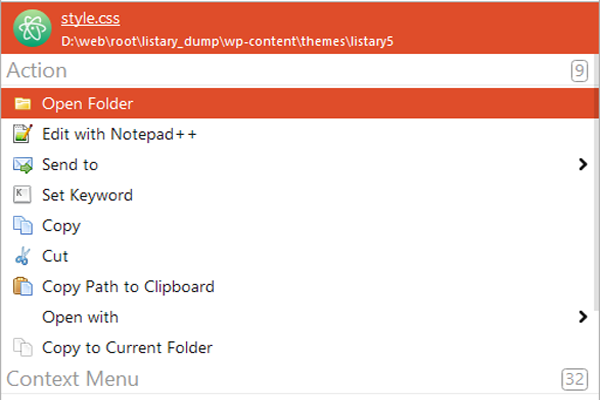Select Edit with Notepad++ menu entry

(119, 134)
